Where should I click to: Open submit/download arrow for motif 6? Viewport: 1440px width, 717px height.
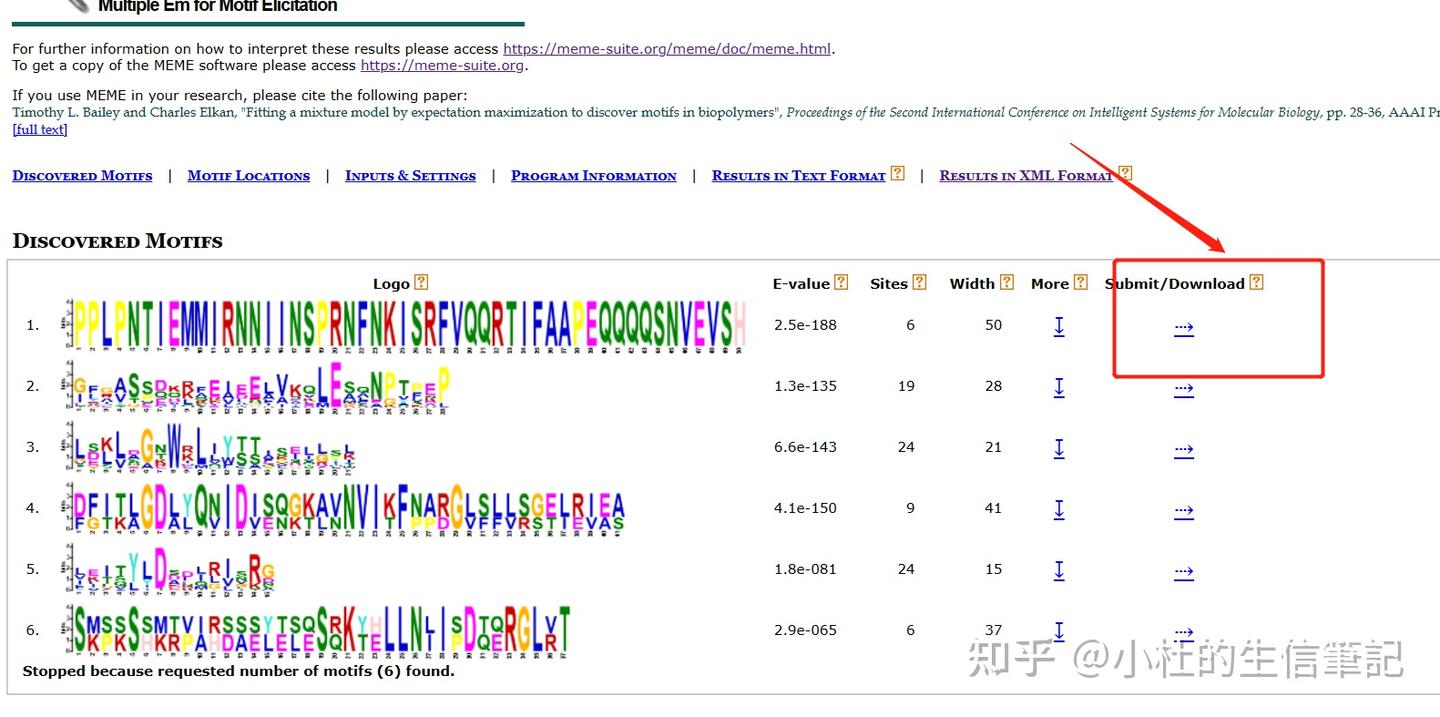coord(1183,633)
